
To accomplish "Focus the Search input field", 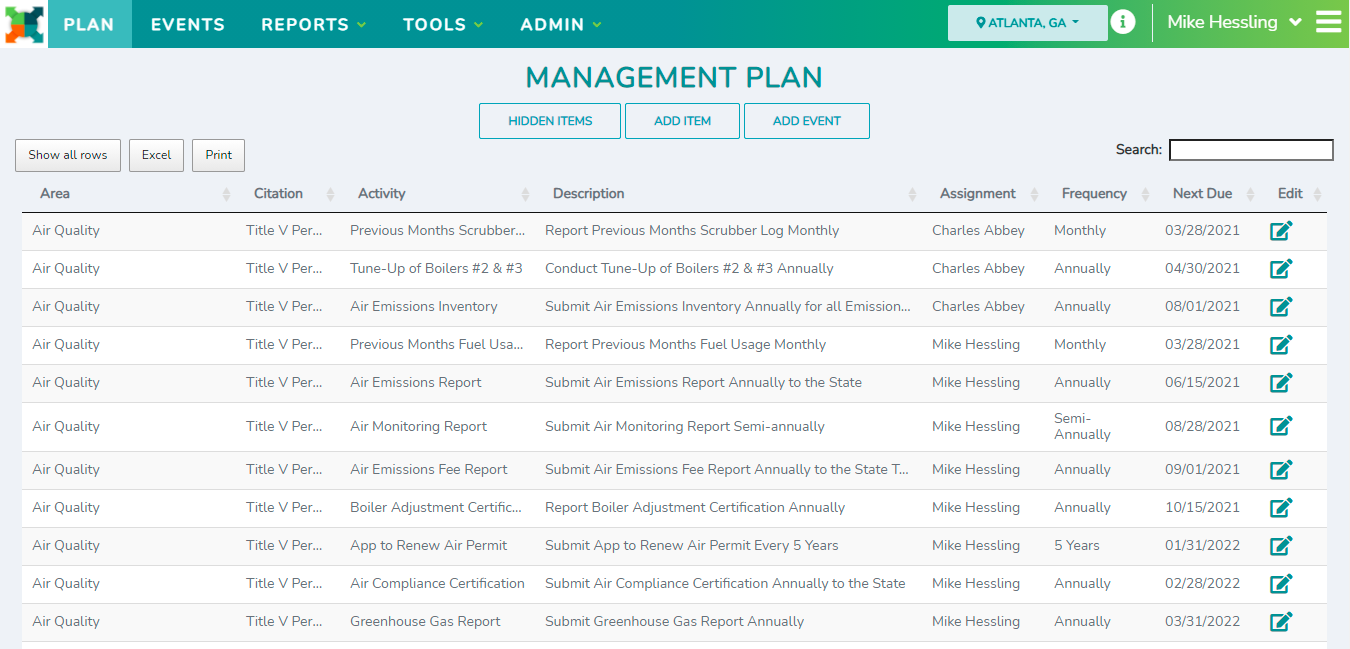I will [1251, 150].
